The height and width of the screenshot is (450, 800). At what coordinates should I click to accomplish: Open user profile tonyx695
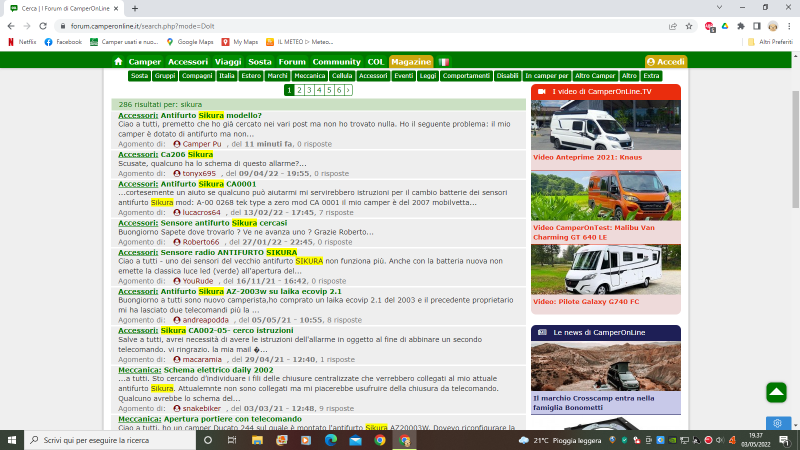coord(199,173)
